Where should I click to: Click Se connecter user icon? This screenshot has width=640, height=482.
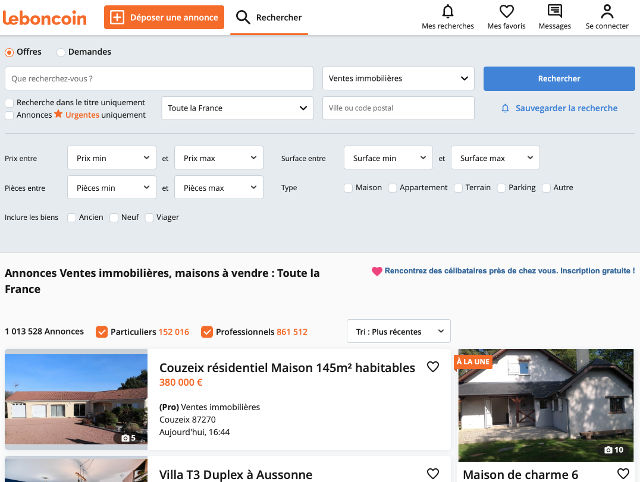tap(607, 11)
